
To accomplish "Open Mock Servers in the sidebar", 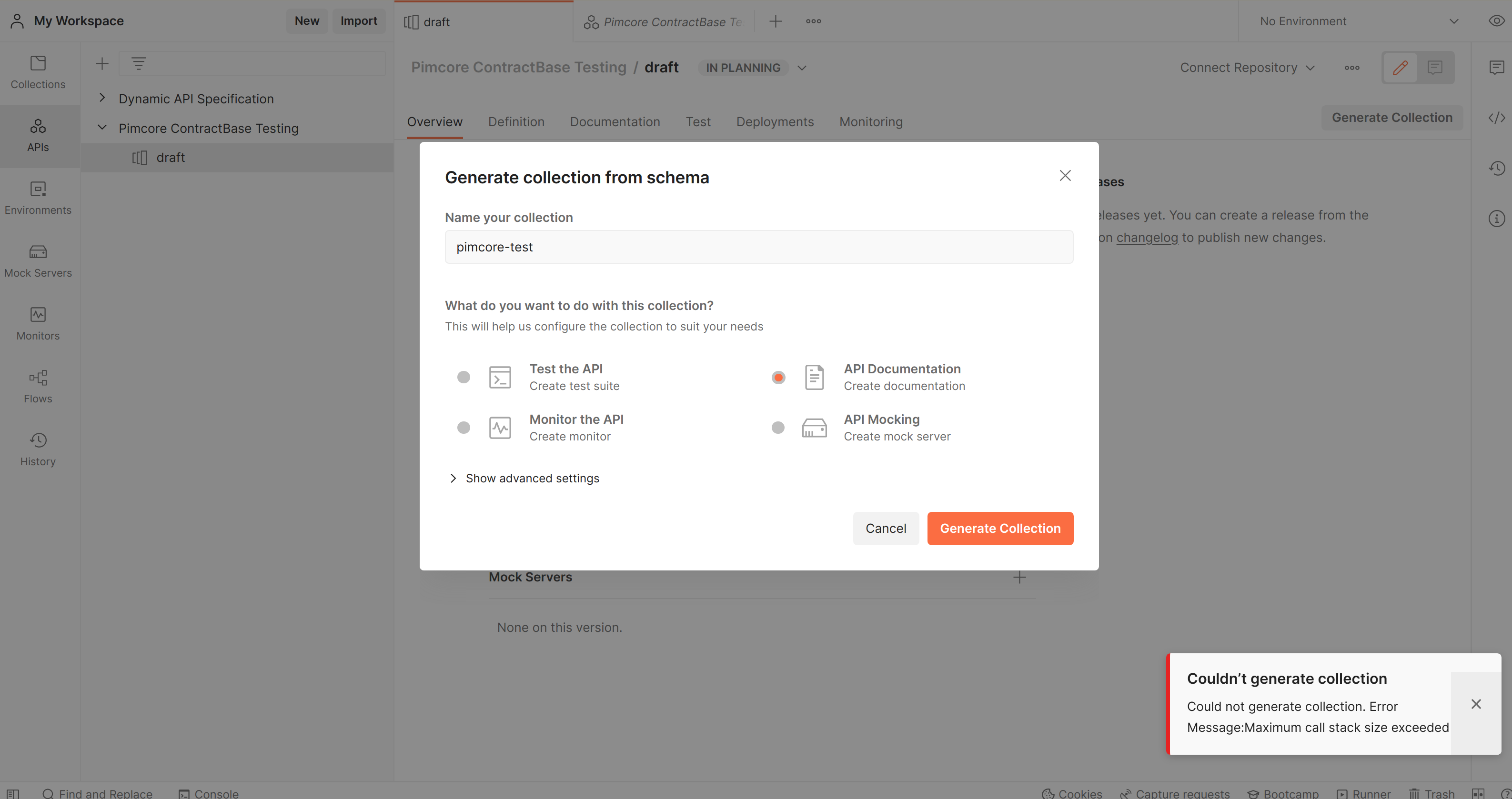I will [x=38, y=260].
